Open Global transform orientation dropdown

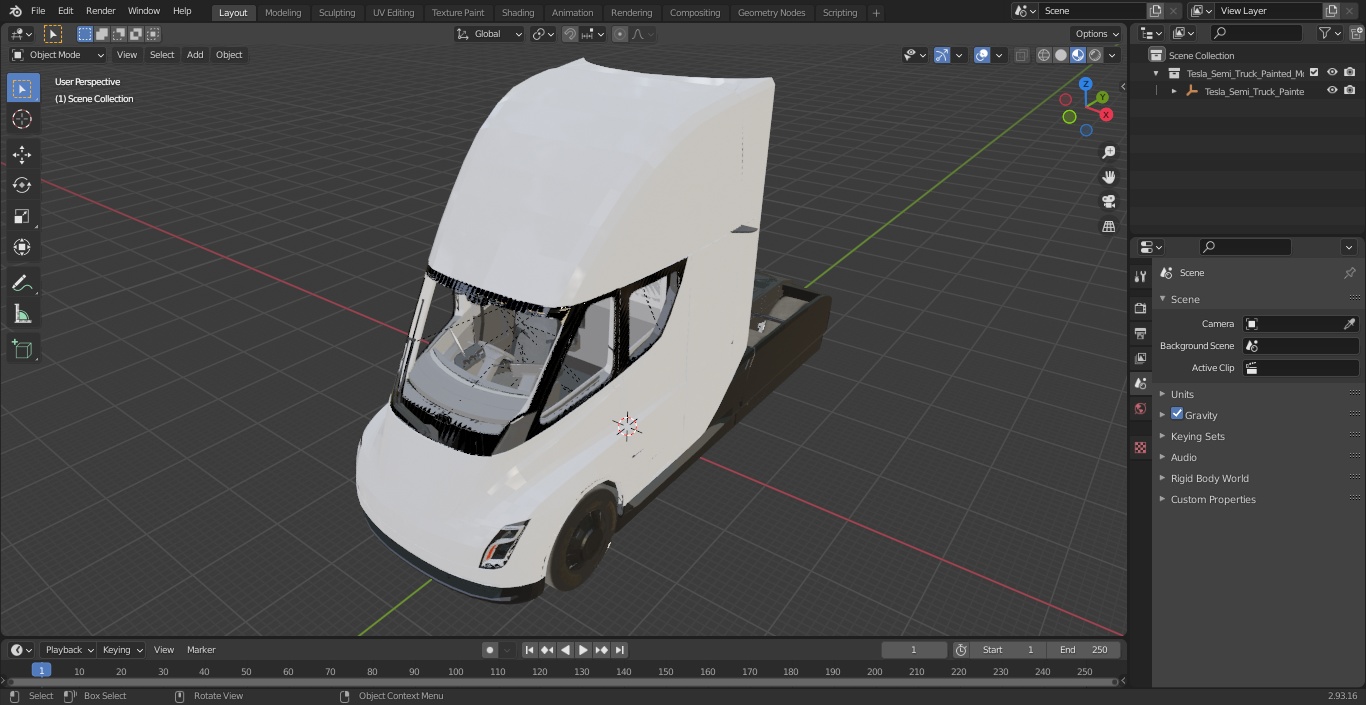point(490,34)
